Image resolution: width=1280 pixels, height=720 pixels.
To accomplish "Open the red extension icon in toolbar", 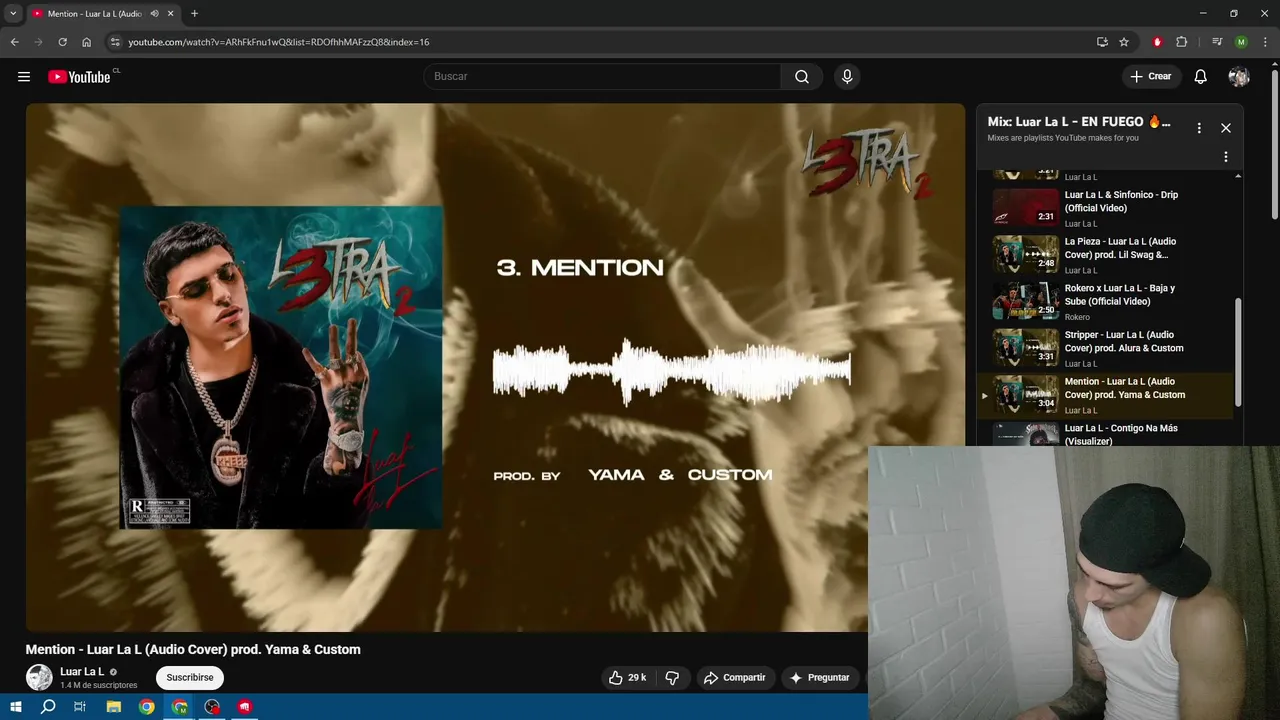I will click(1157, 42).
